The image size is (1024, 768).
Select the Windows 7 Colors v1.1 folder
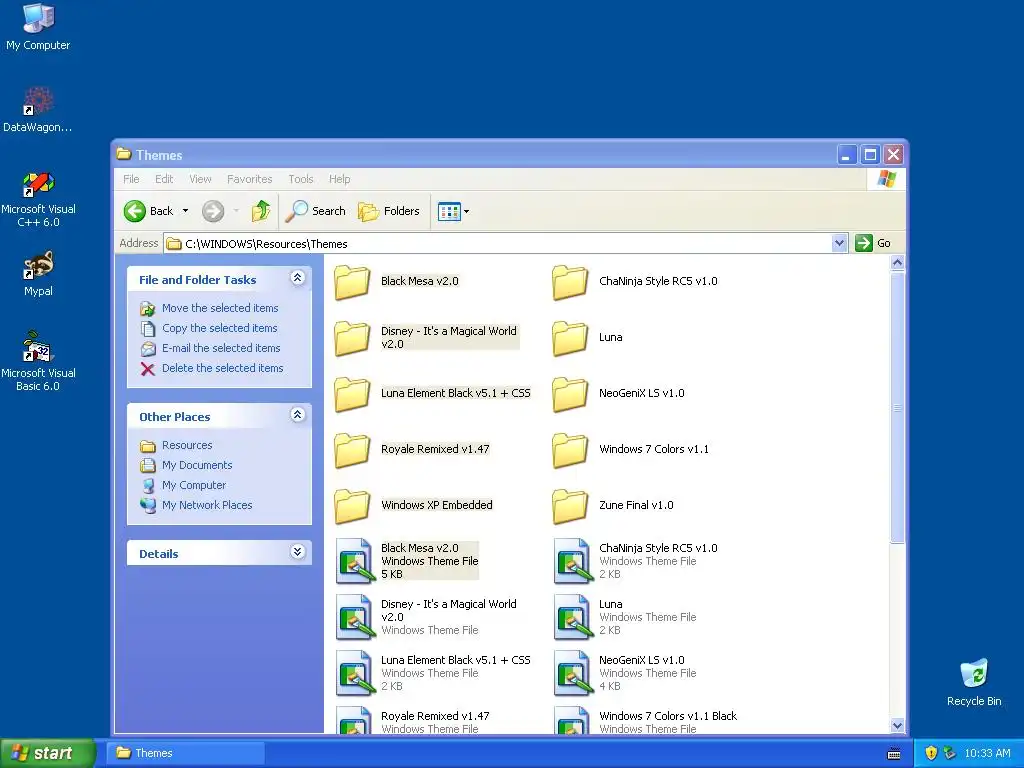tap(630, 450)
